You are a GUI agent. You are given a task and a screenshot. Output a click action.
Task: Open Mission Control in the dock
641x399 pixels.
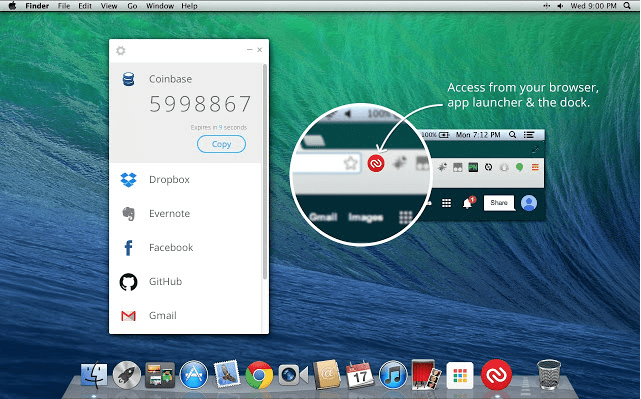pyautogui.click(x=160, y=375)
